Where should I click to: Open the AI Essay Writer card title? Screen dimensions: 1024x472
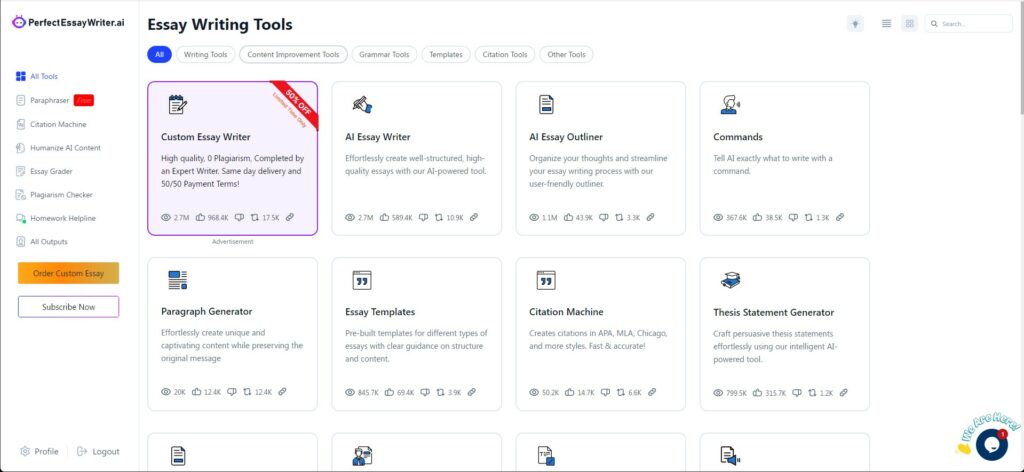tap(377, 137)
